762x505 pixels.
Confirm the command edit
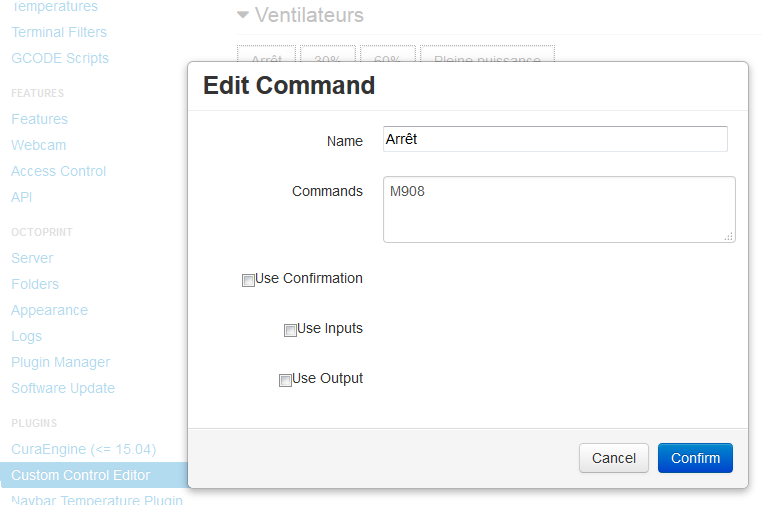[x=695, y=458]
